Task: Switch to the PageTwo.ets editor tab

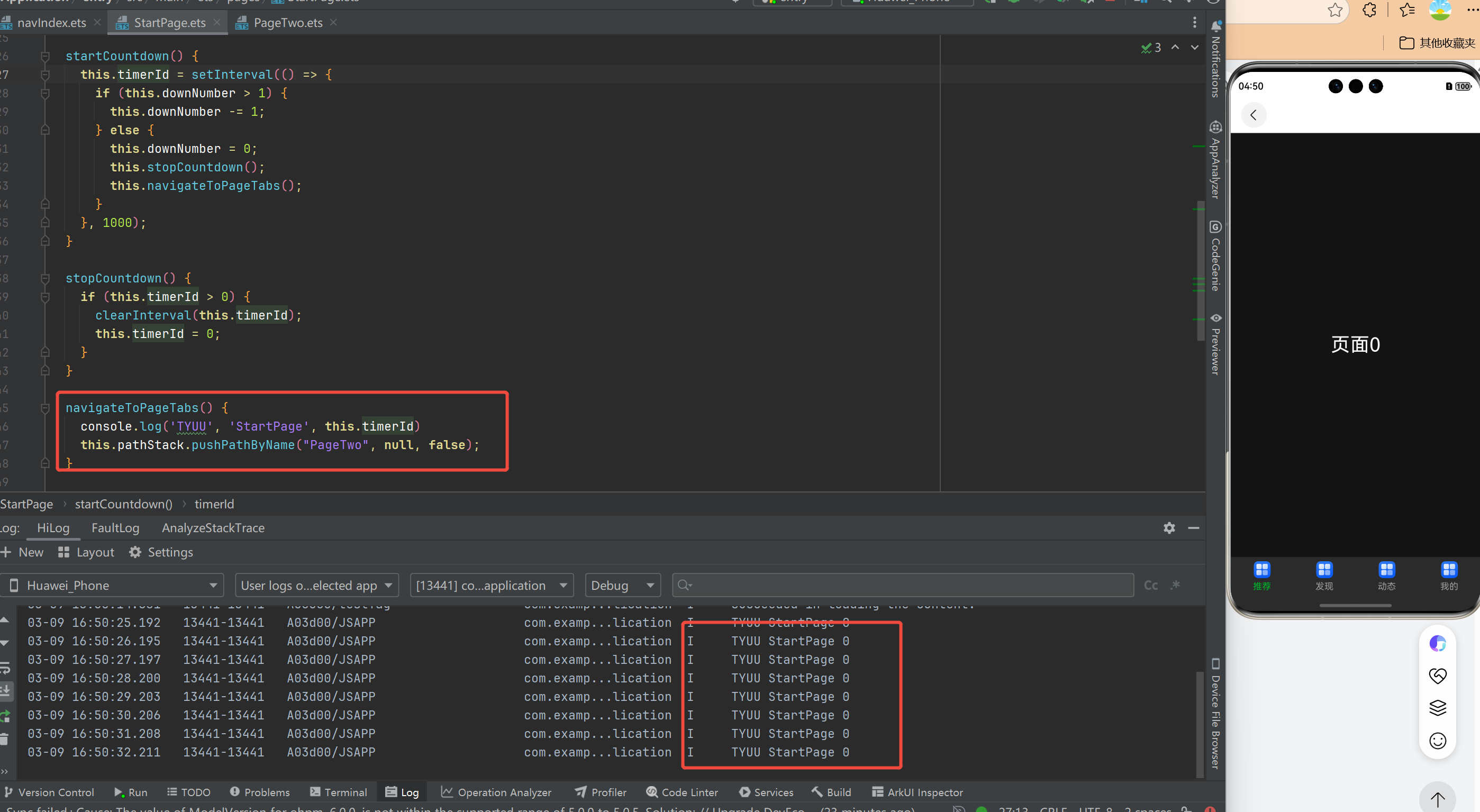Action: (287, 23)
